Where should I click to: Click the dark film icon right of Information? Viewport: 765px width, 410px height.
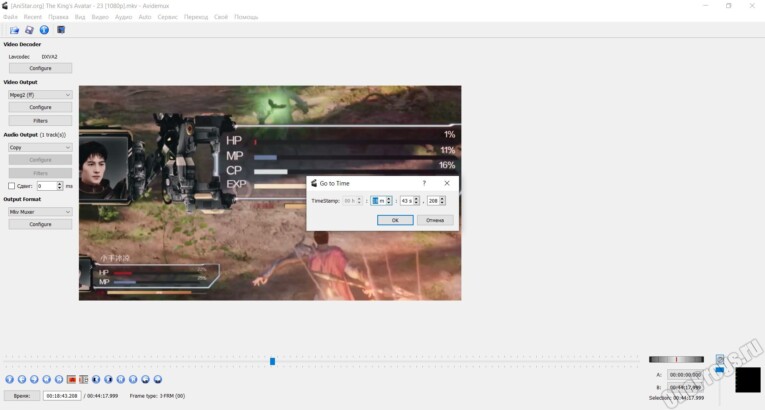[x=61, y=30]
